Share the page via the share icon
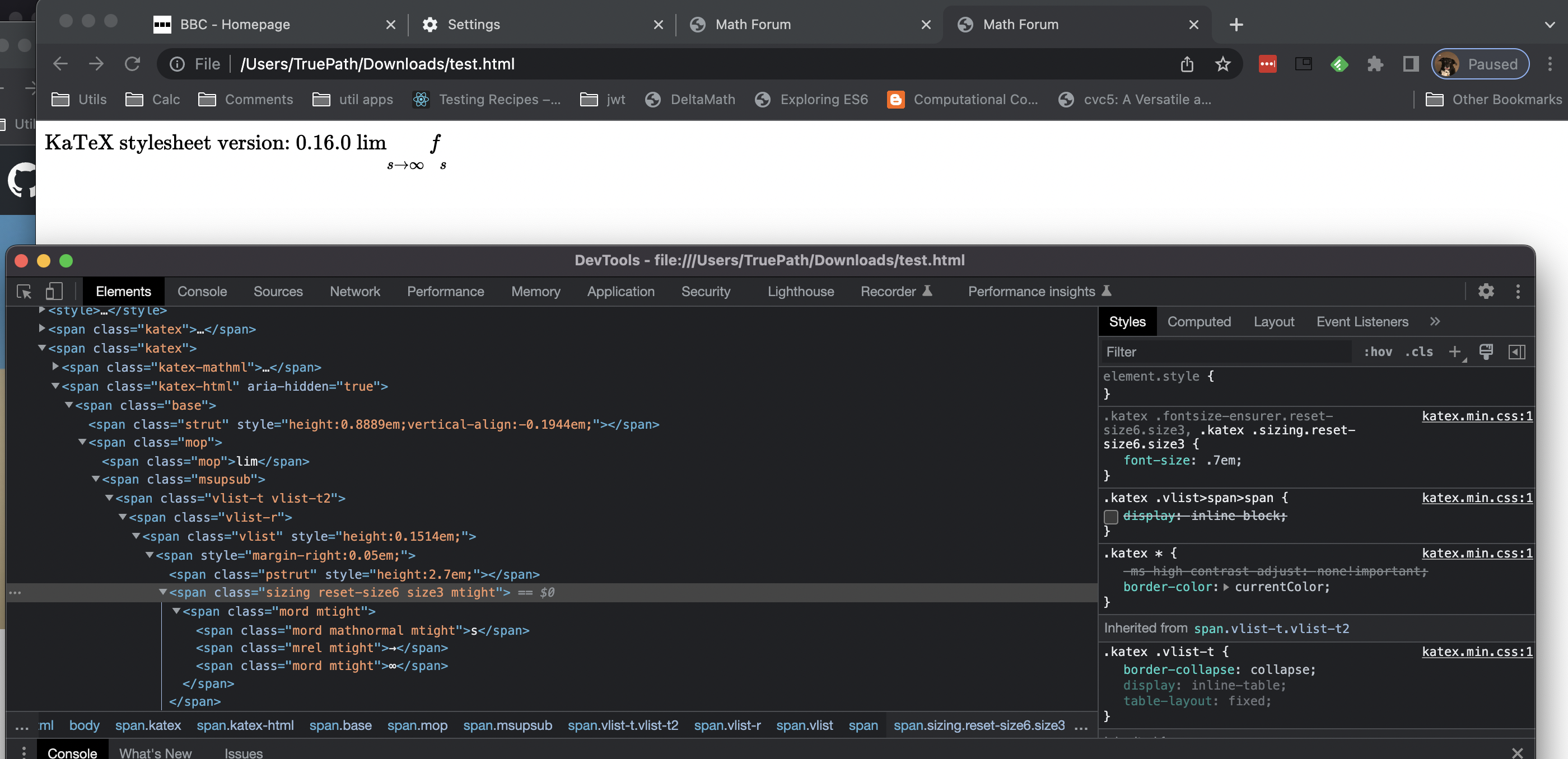 click(x=1187, y=64)
